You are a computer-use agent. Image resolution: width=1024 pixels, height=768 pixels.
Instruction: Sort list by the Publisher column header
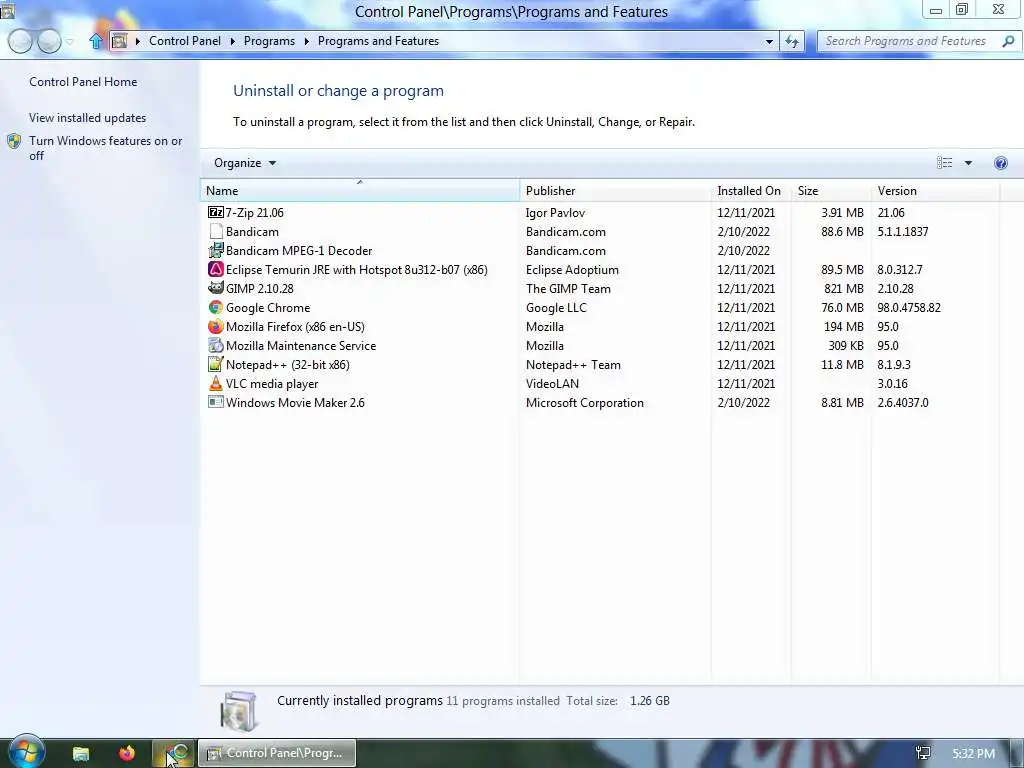[x=615, y=190]
